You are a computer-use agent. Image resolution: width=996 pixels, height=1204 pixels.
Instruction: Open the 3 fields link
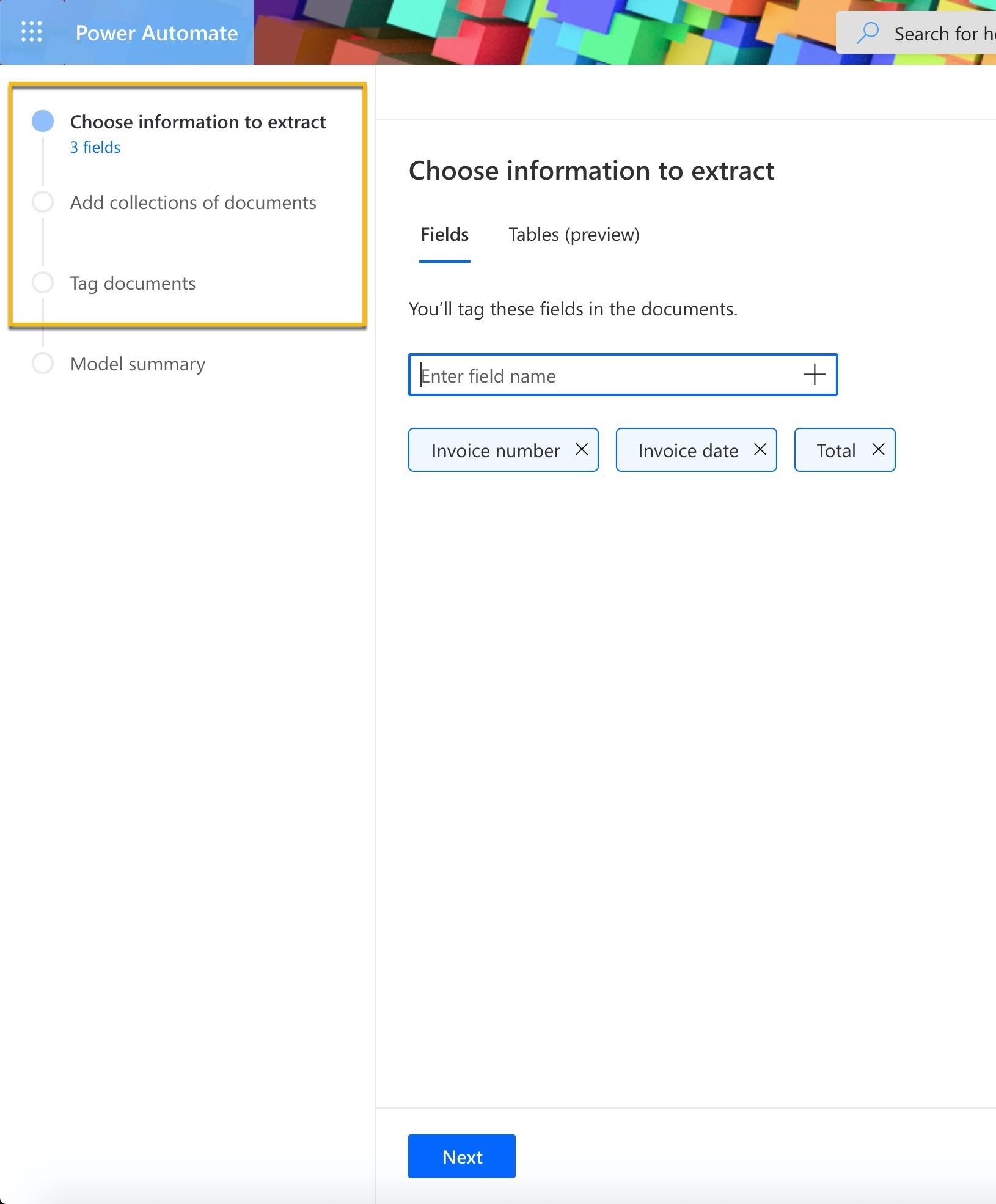point(95,147)
